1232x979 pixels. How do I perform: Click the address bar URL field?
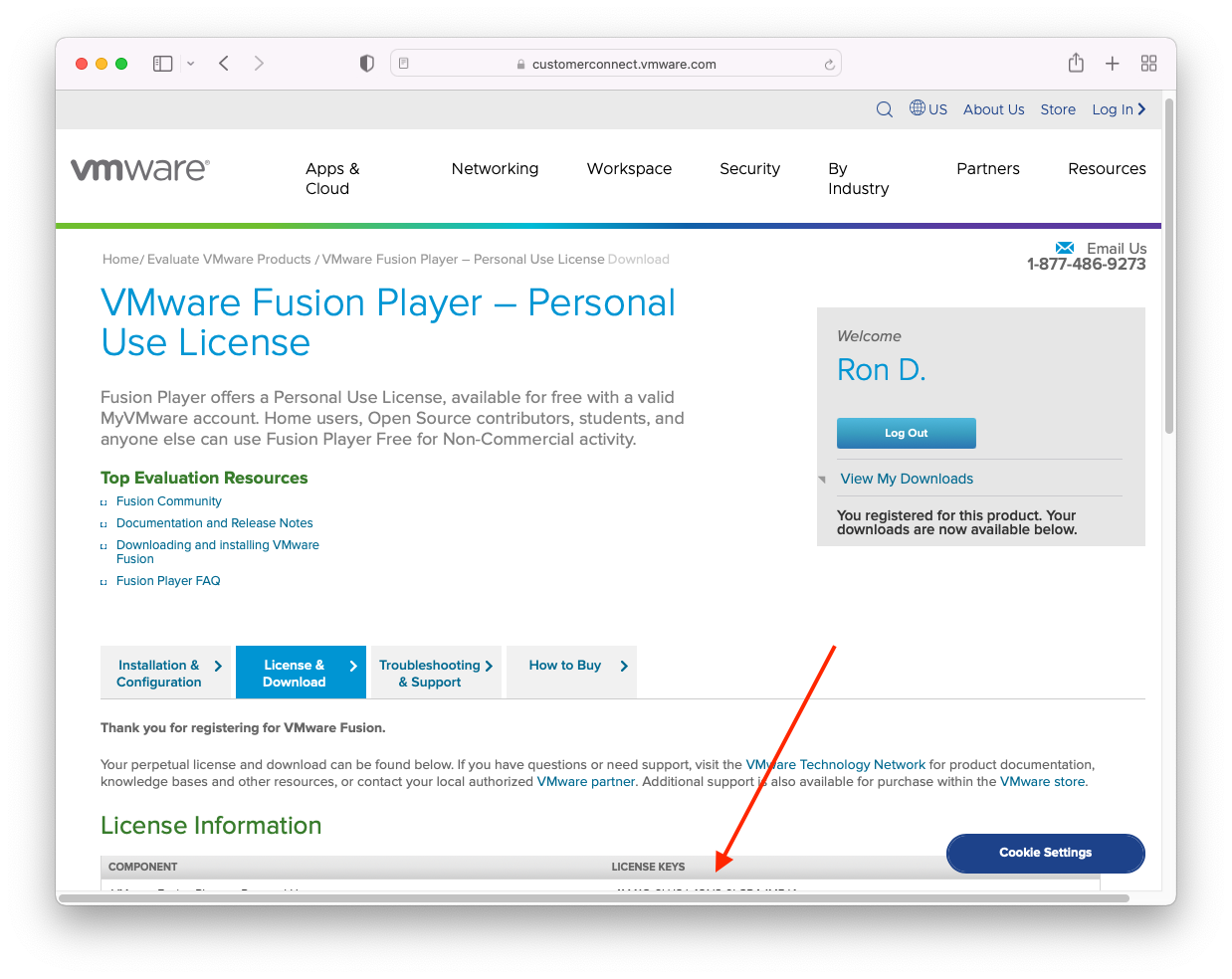pos(623,65)
